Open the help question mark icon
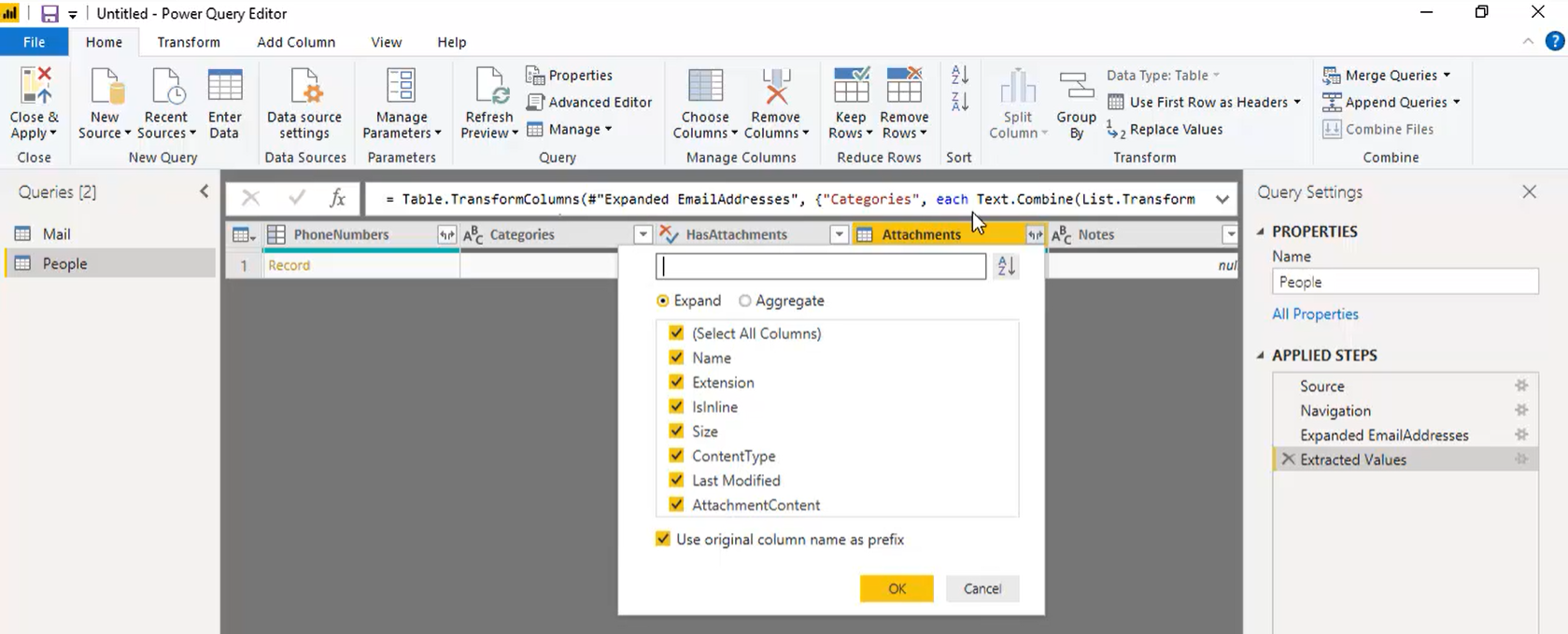The width and height of the screenshot is (1568, 634). (1555, 41)
